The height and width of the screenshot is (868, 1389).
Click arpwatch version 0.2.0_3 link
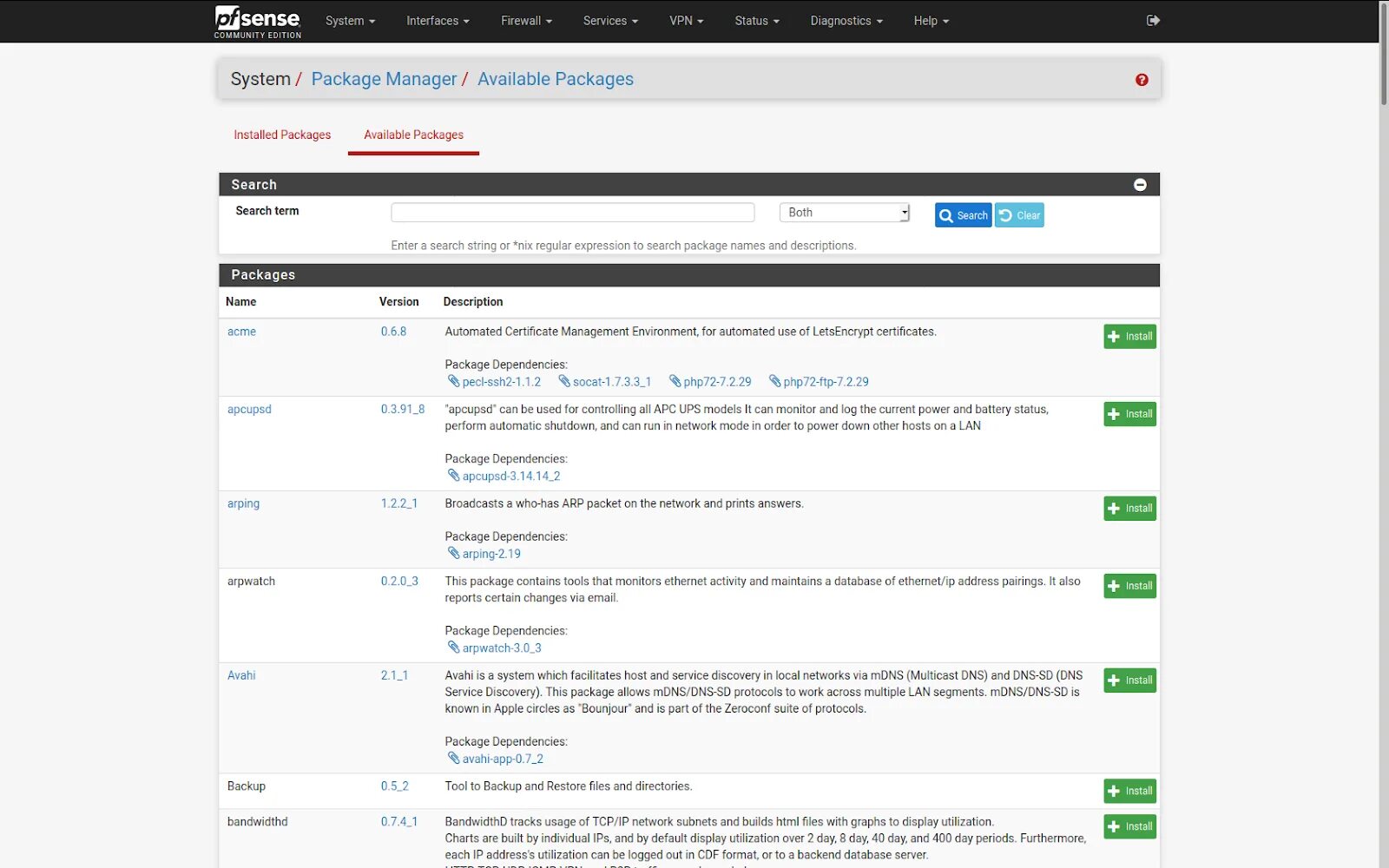pyautogui.click(x=399, y=581)
